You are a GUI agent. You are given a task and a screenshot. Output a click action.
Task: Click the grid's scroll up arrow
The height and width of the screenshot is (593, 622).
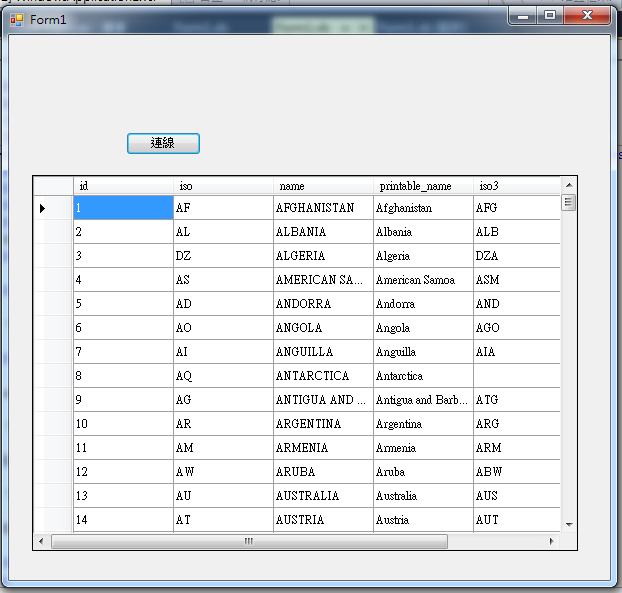tap(569, 185)
